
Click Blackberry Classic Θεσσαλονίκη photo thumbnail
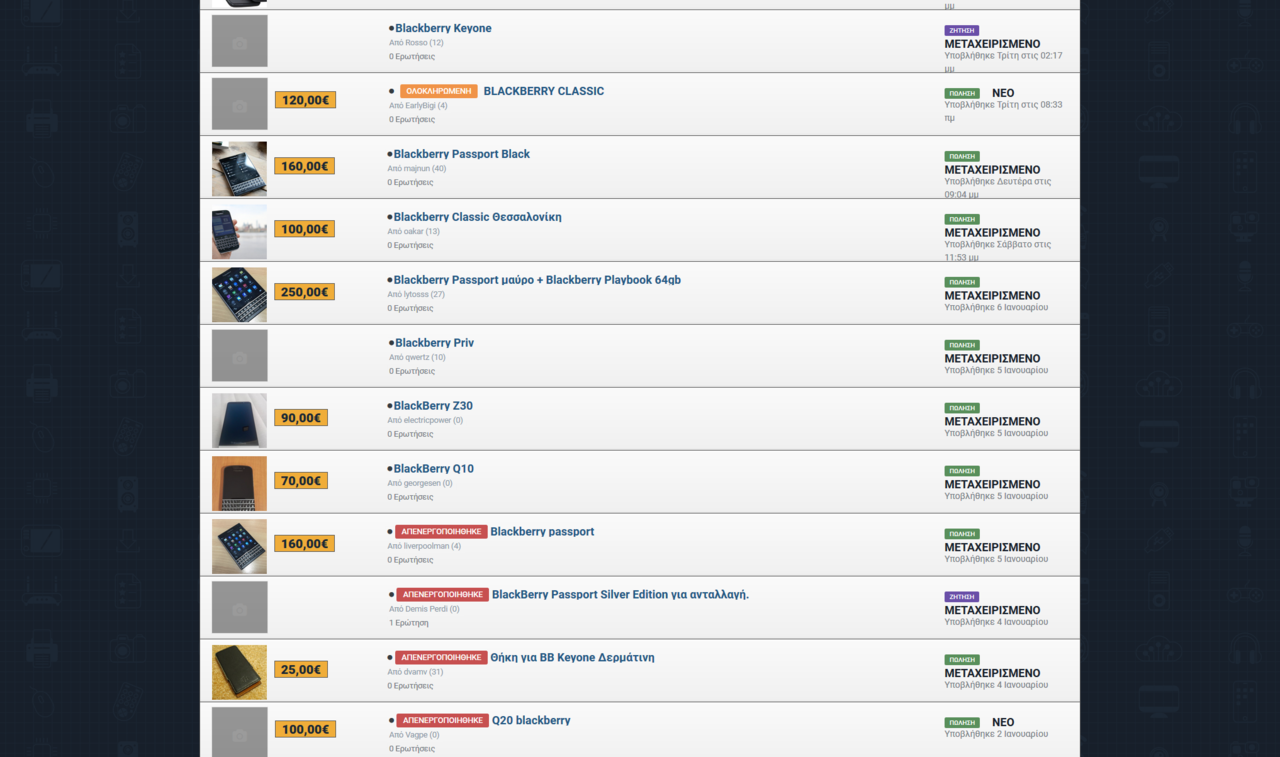click(x=240, y=232)
